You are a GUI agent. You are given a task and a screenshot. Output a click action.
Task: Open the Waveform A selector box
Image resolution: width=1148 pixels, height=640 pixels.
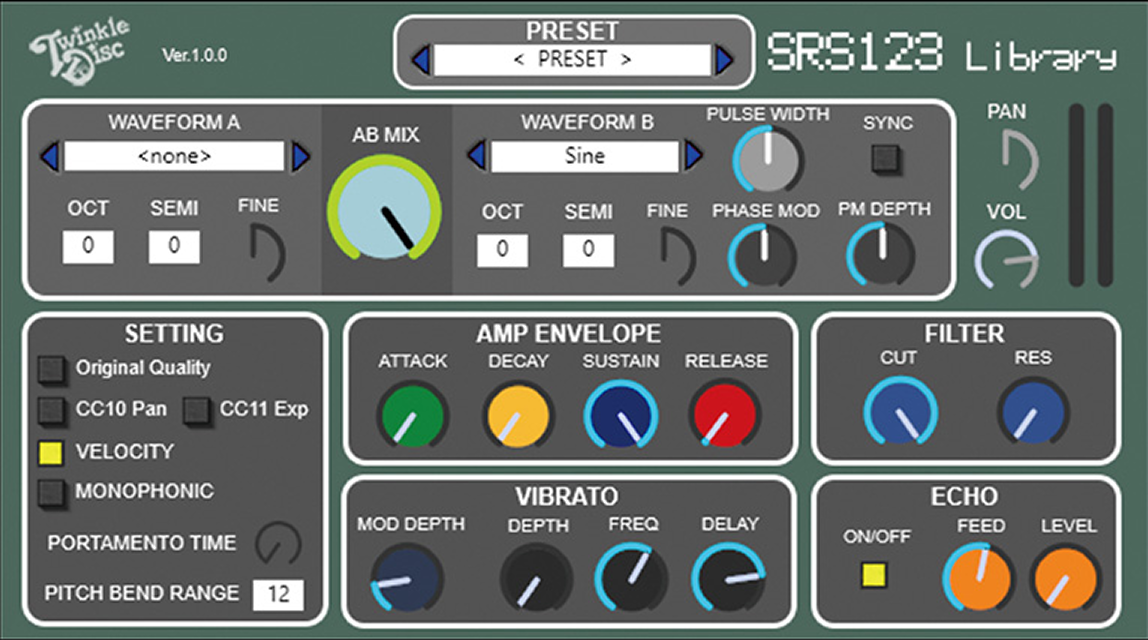[x=174, y=156]
